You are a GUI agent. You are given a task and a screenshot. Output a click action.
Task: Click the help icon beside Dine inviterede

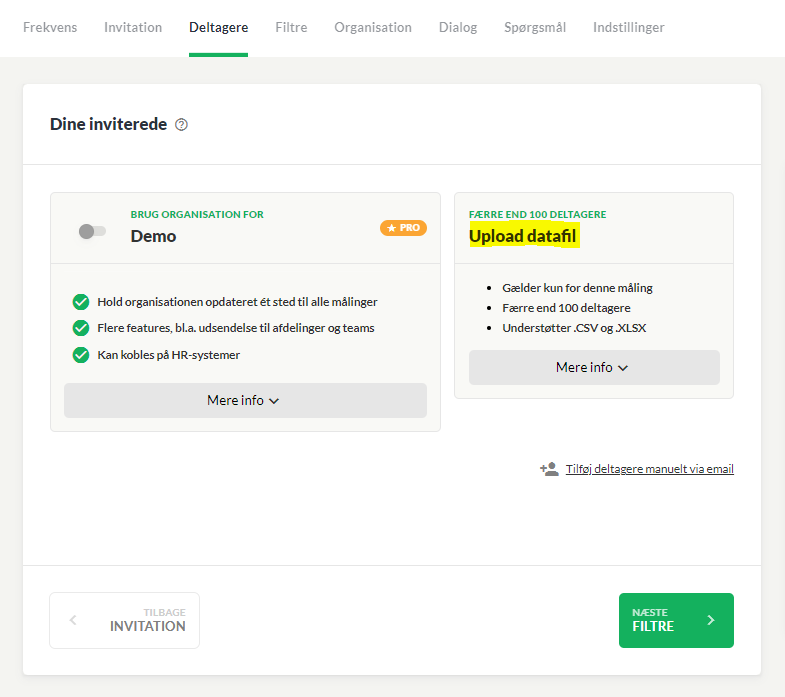181,125
